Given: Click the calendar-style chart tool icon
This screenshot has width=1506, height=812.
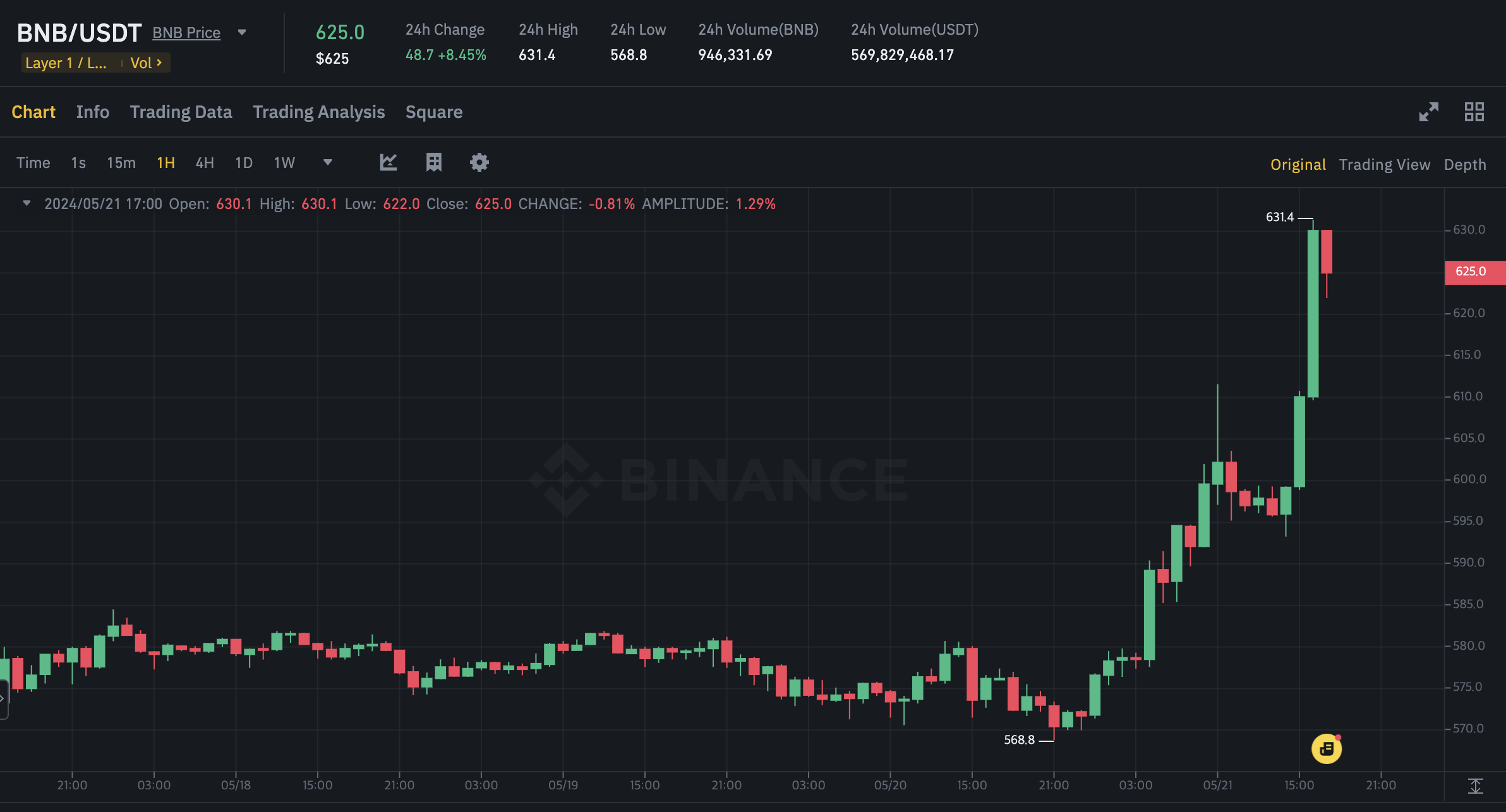Looking at the screenshot, I should [x=433, y=162].
